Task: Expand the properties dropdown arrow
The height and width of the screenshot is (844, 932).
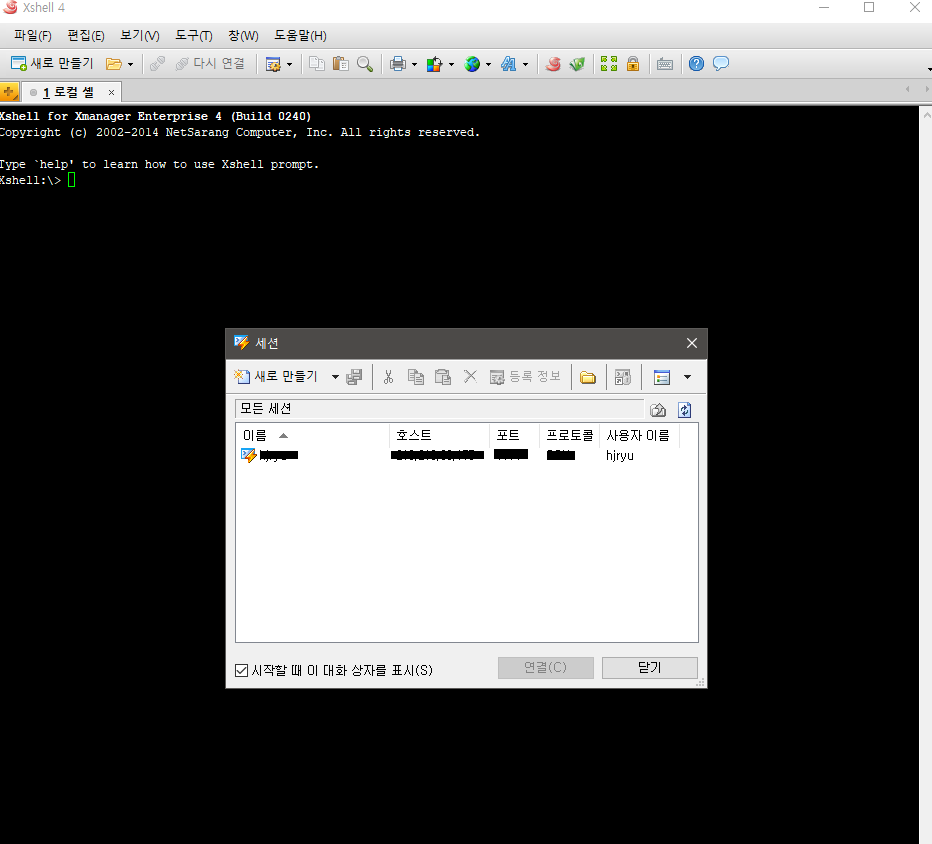Action: tap(289, 64)
